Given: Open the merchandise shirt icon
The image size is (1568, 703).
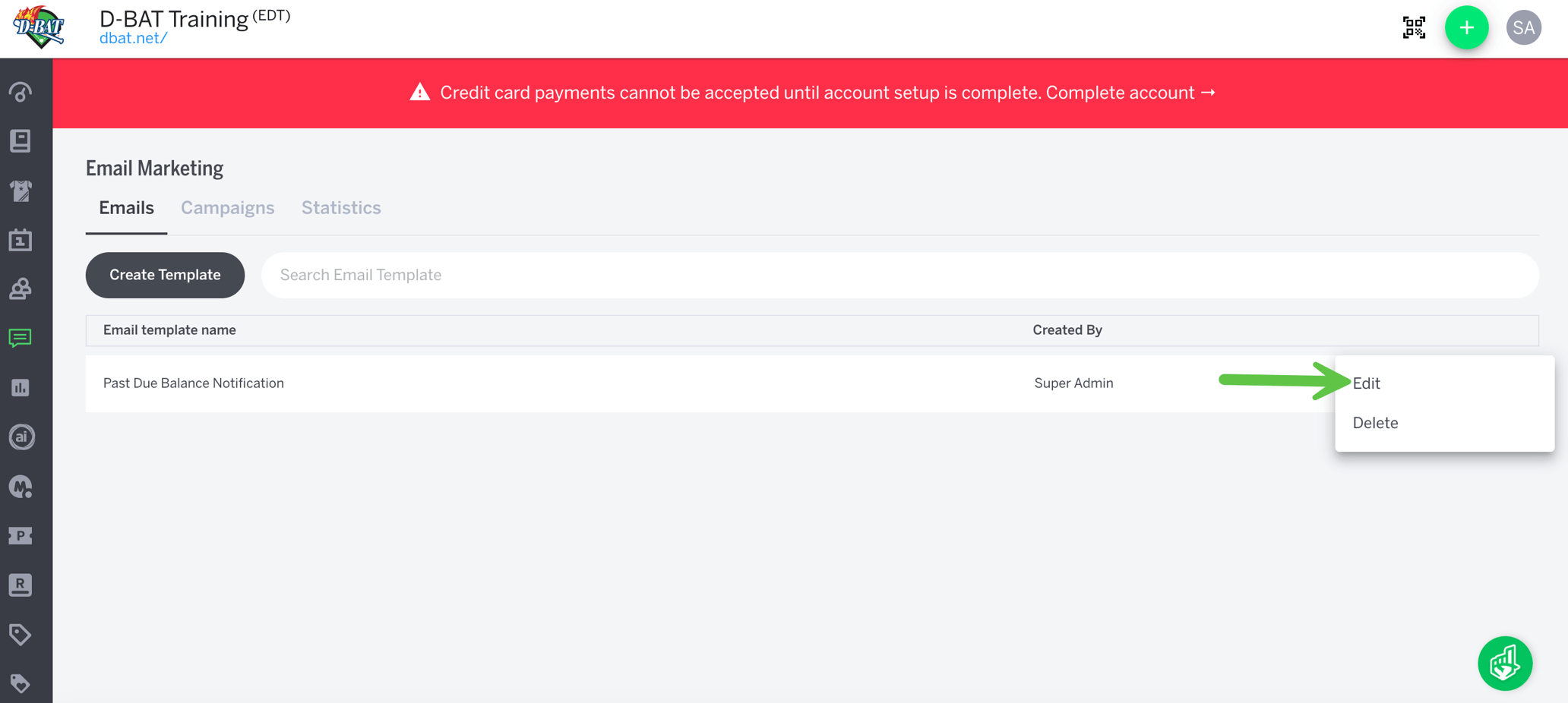Looking at the screenshot, I should point(20,191).
